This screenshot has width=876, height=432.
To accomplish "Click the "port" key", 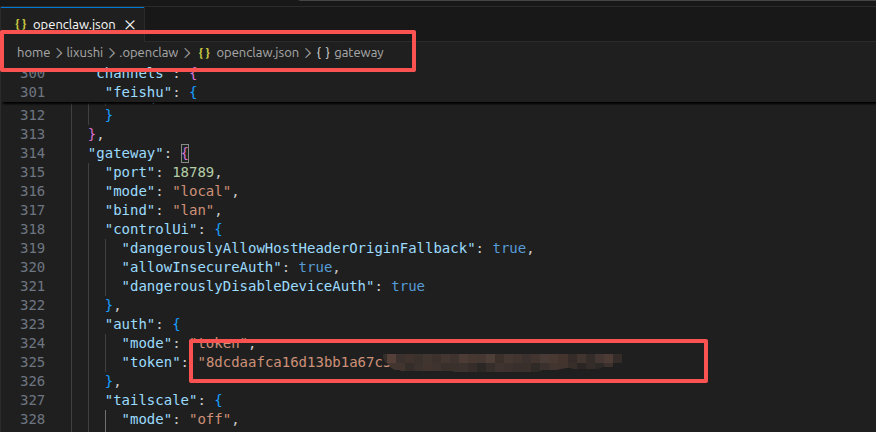I will click(x=130, y=172).
